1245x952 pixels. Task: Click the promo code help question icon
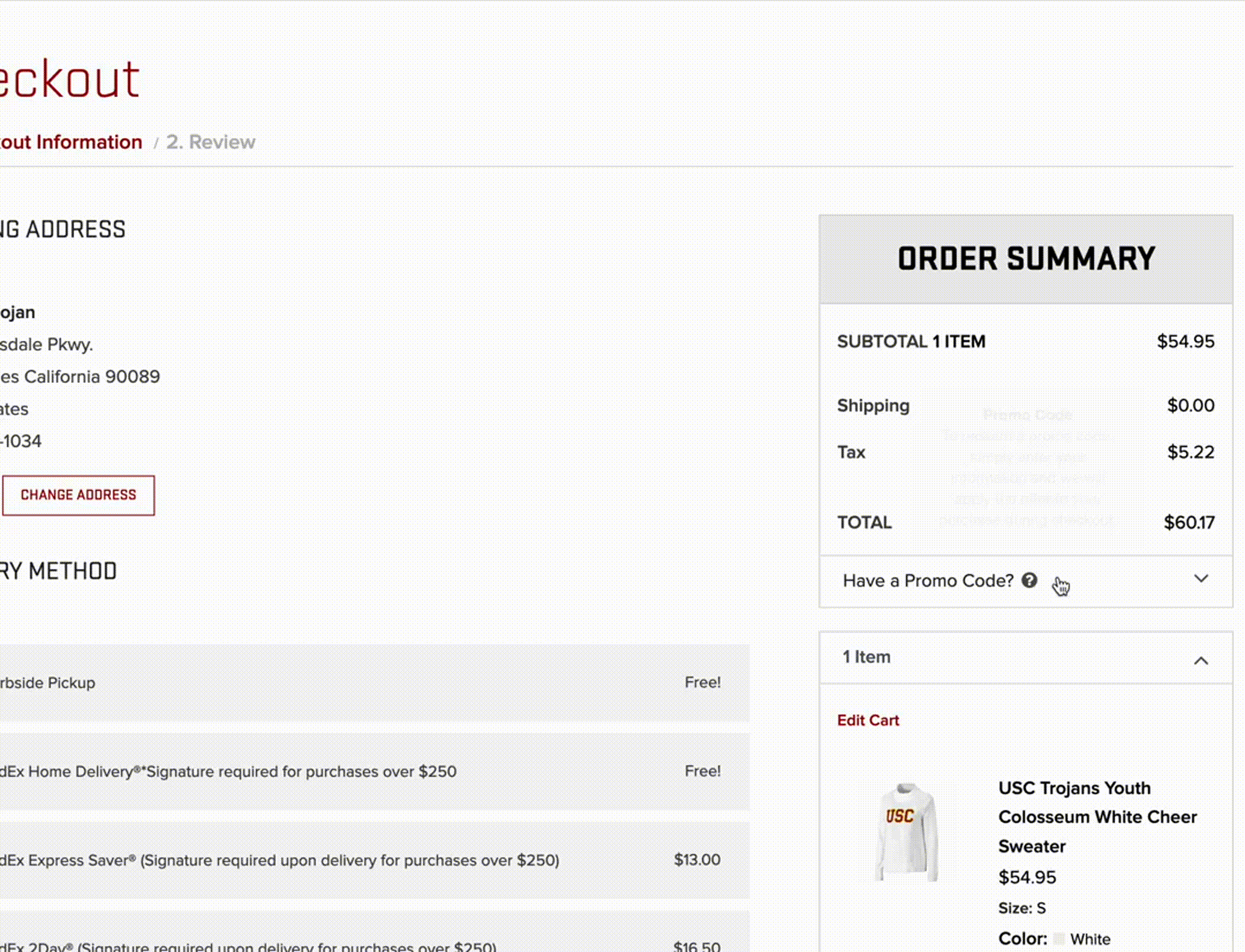click(1029, 580)
